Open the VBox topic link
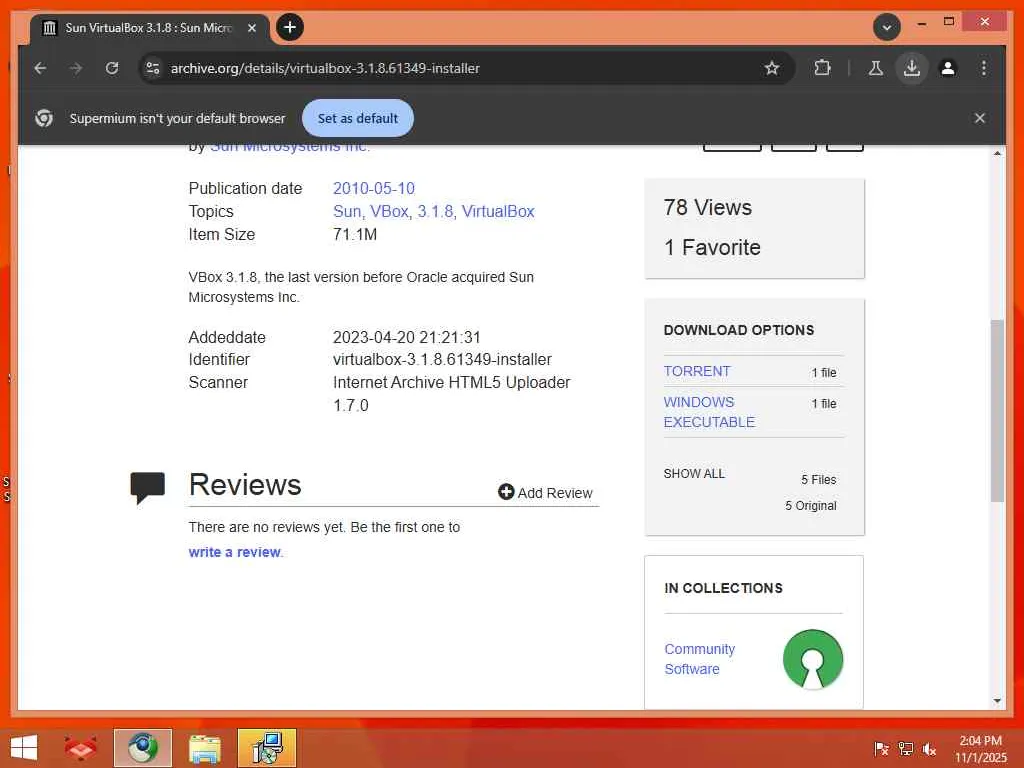The width and height of the screenshot is (1024, 768). coord(390,212)
